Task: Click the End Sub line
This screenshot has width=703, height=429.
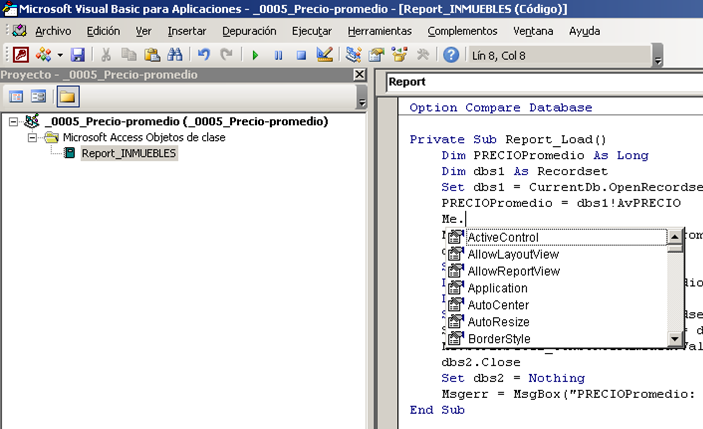Action: pyautogui.click(x=437, y=410)
